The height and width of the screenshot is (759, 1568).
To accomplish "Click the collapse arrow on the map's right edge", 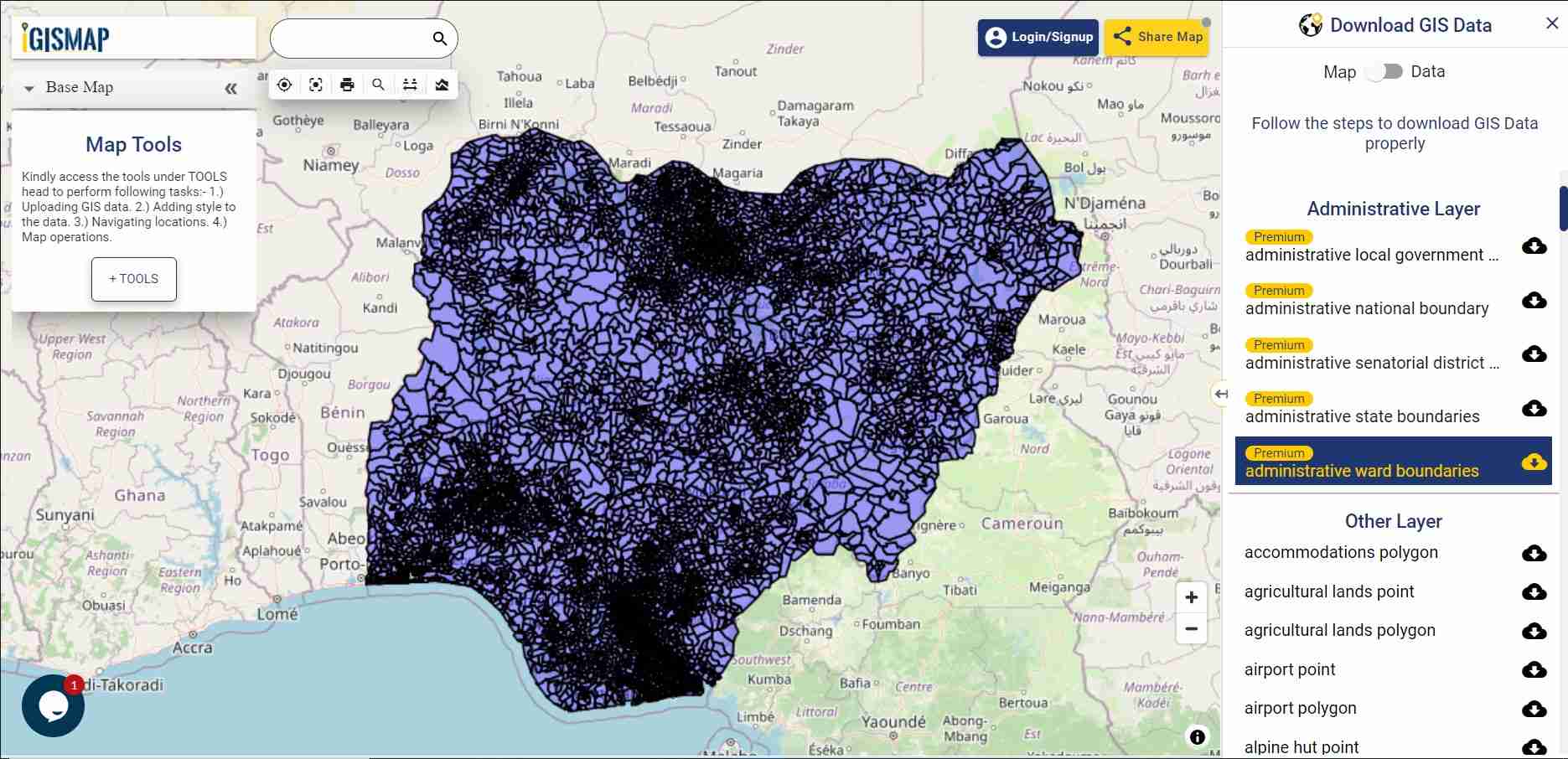I will [x=1220, y=393].
